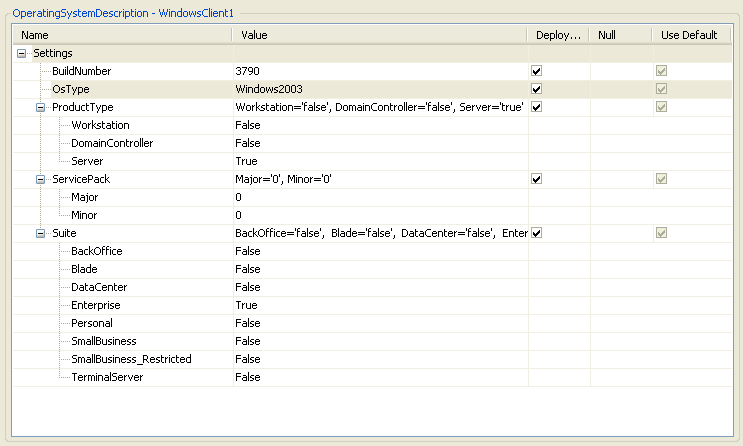Collapse the ProductType node

point(41,107)
